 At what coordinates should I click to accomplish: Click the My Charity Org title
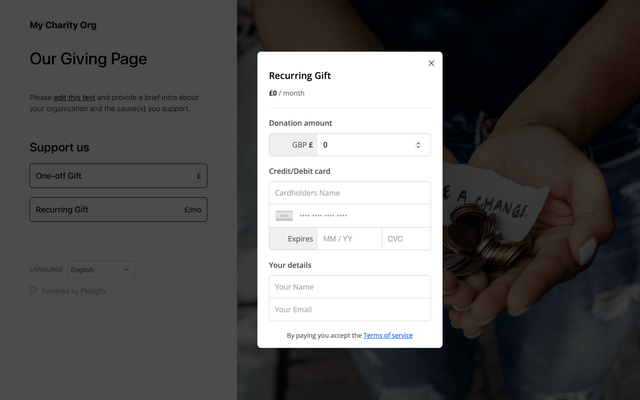[x=63, y=25]
